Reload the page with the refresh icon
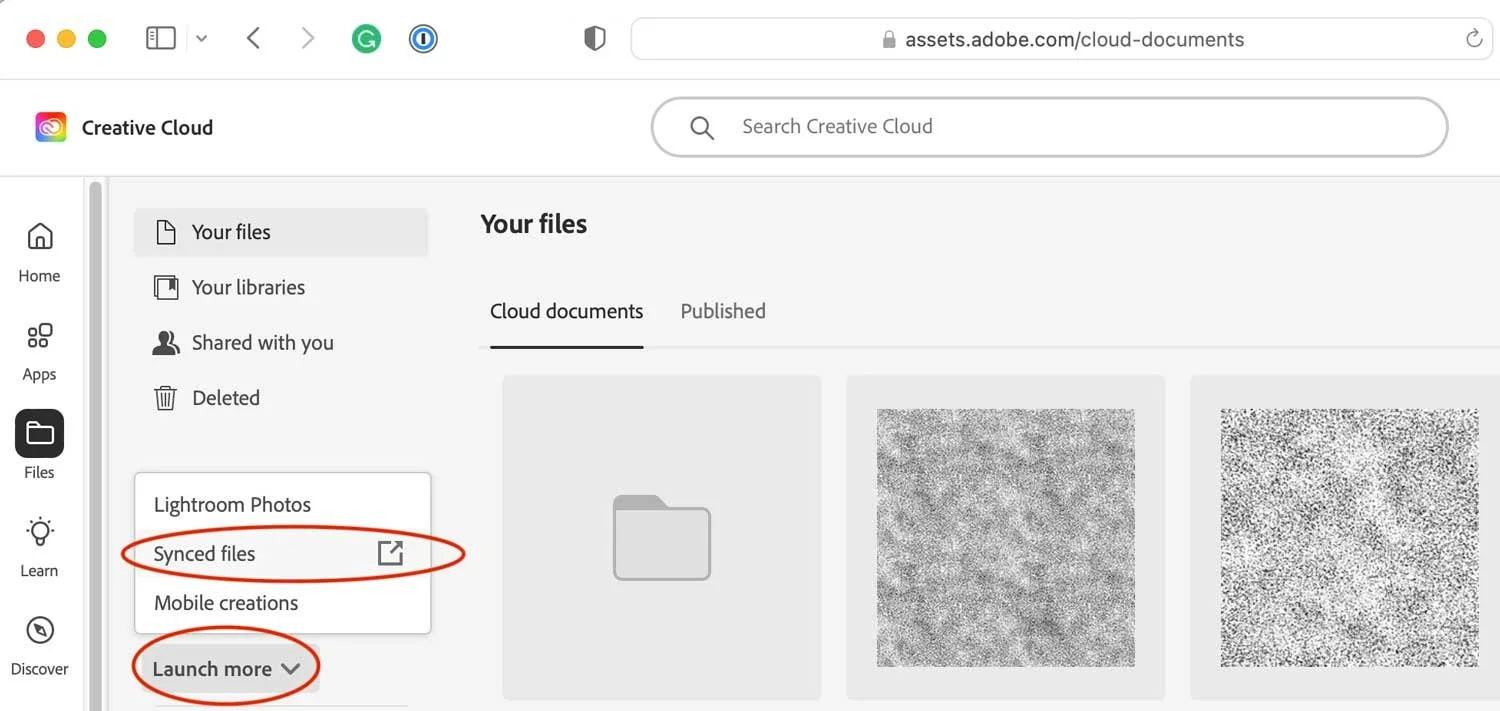 [1473, 39]
